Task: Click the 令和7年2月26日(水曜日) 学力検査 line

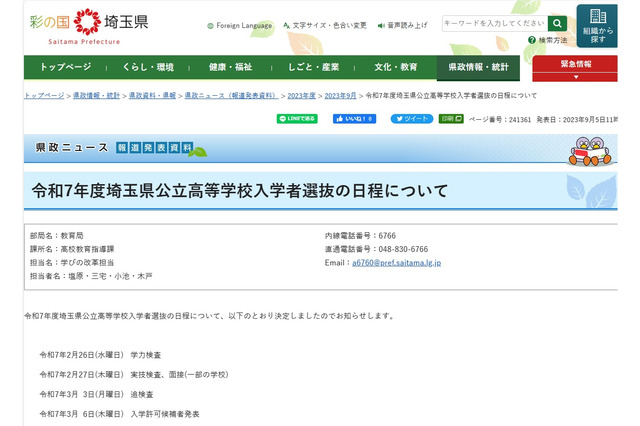Action: pos(100,355)
